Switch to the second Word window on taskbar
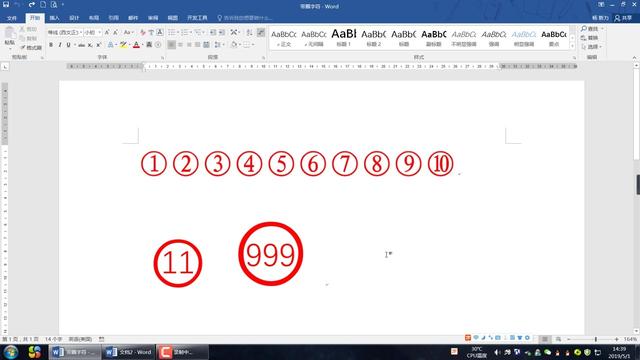The width and height of the screenshot is (640, 360). pos(129,352)
